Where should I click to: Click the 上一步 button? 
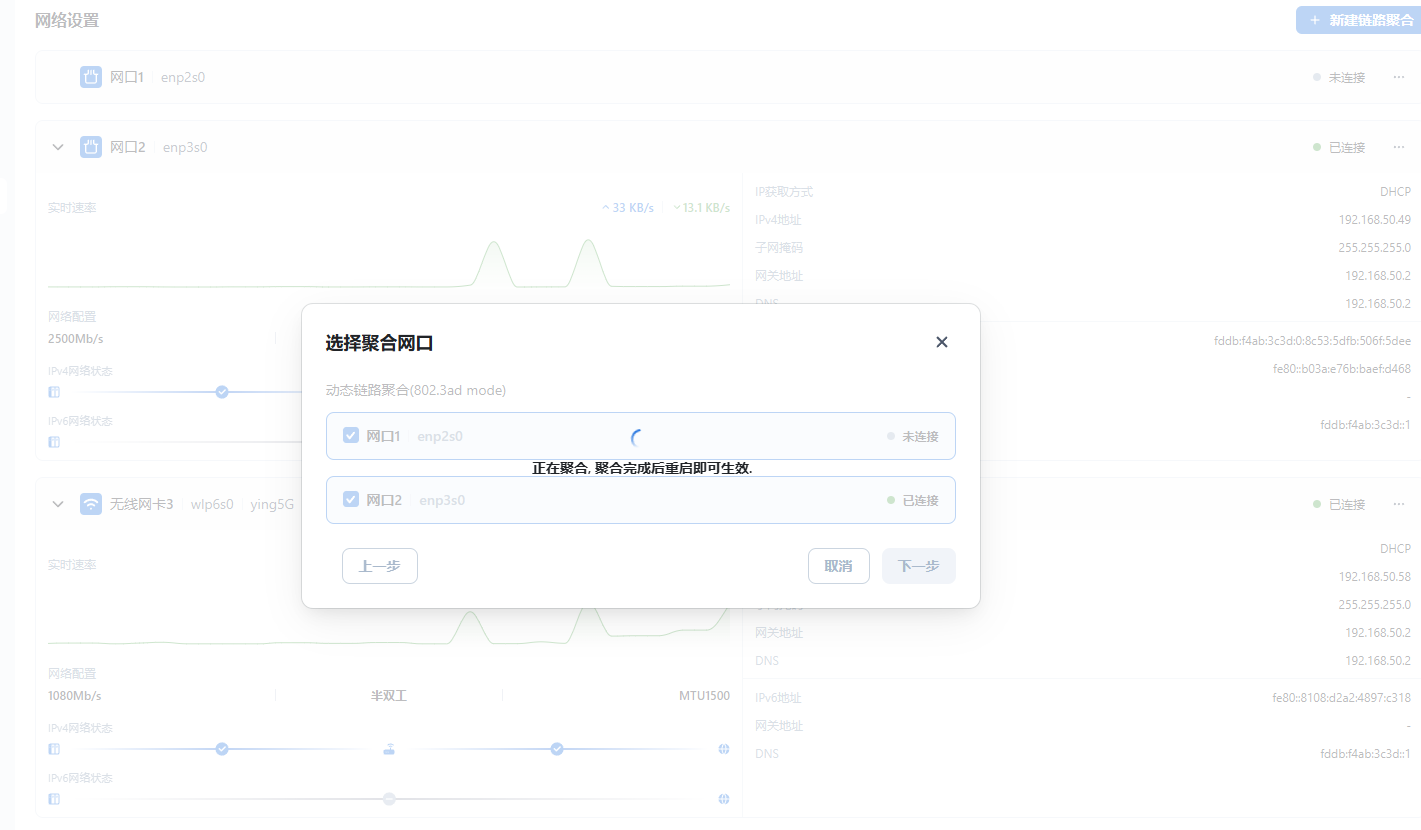(x=379, y=566)
